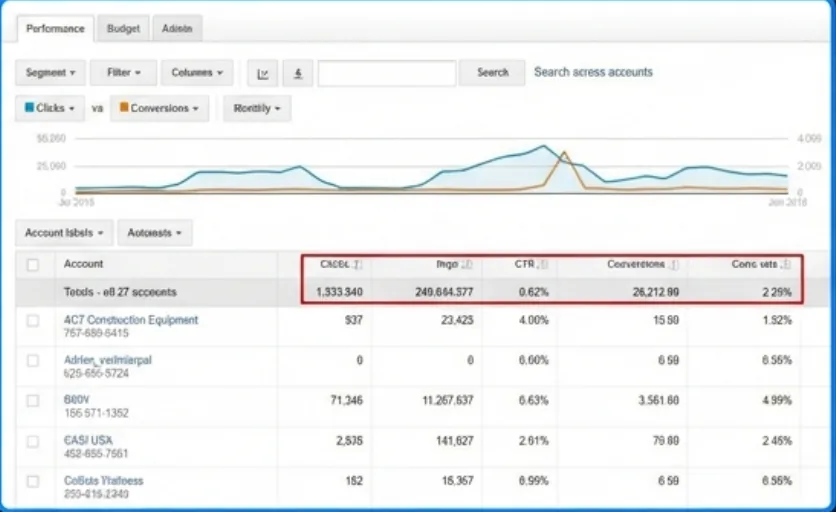Click the Conv. rate help icon
Viewport: 836px width, 512px height.
pyautogui.click(x=786, y=265)
